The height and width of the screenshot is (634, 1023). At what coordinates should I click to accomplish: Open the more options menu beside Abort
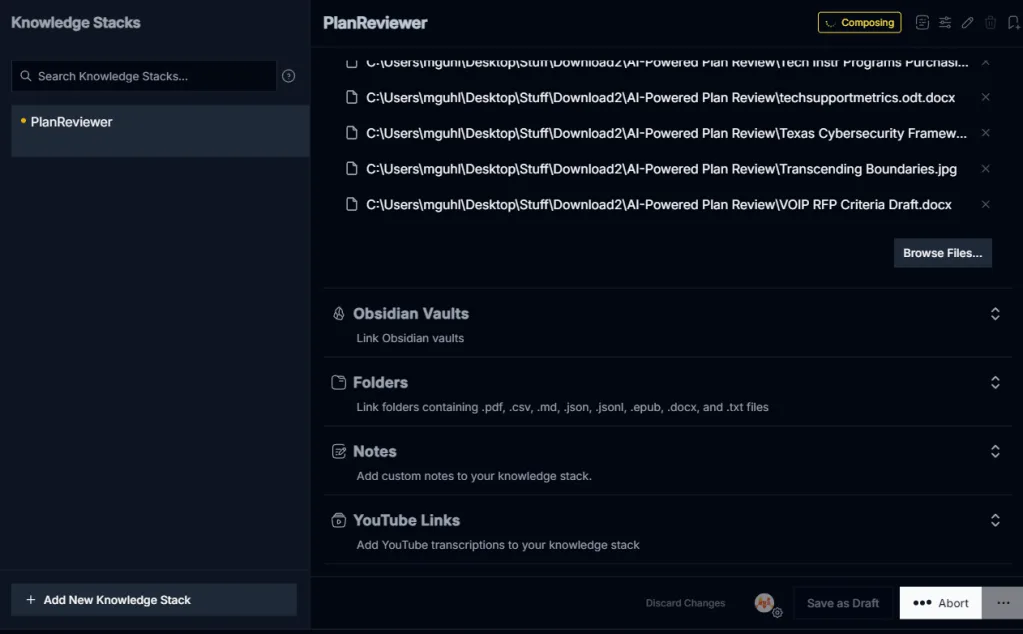pyautogui.click(x=1003, y=603)
